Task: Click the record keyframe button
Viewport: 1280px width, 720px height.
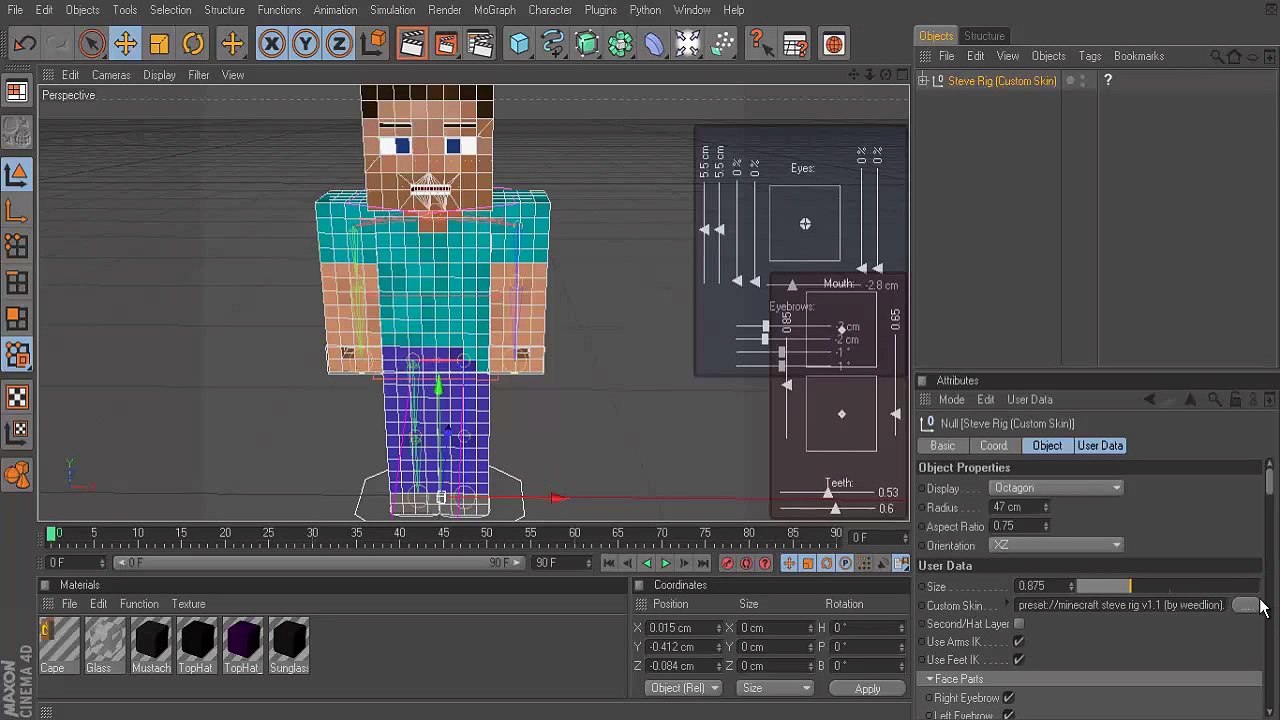Action: tap(727, 564)
